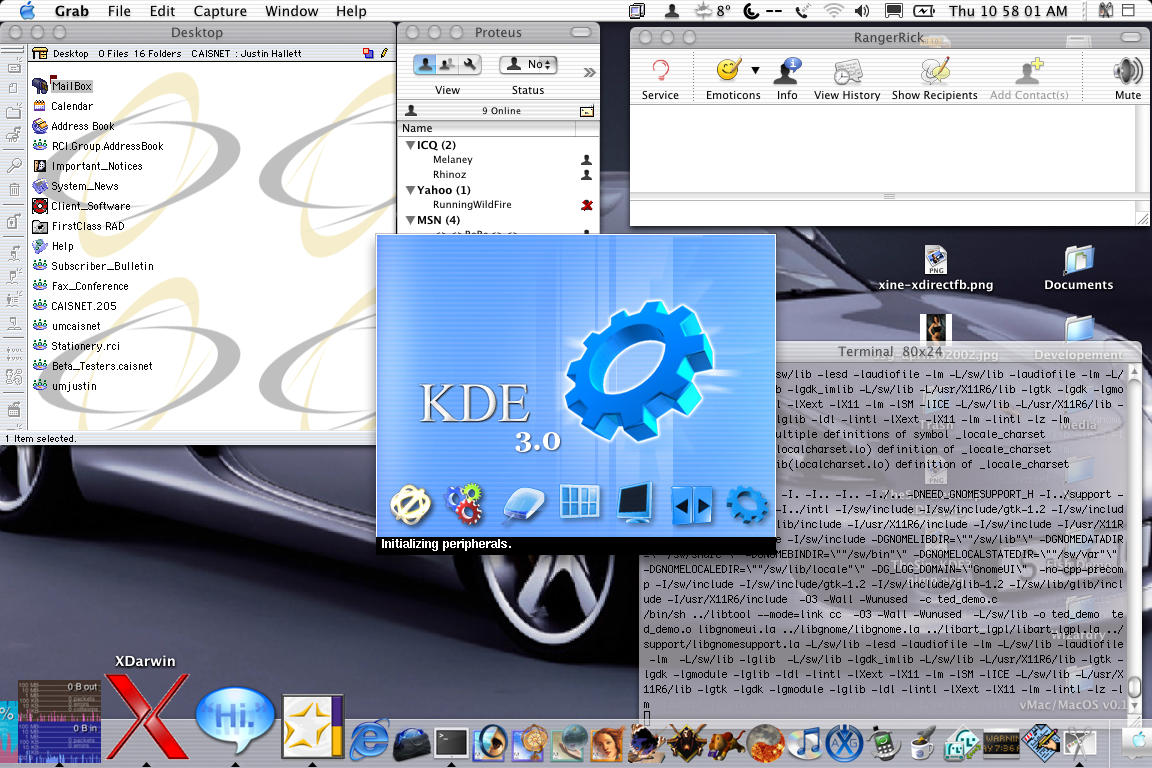The width and height of the screenshot is (1152, 768).
Task: Open the MailBox item in FirstClass Desktop
Action: (x=71, y=86)
